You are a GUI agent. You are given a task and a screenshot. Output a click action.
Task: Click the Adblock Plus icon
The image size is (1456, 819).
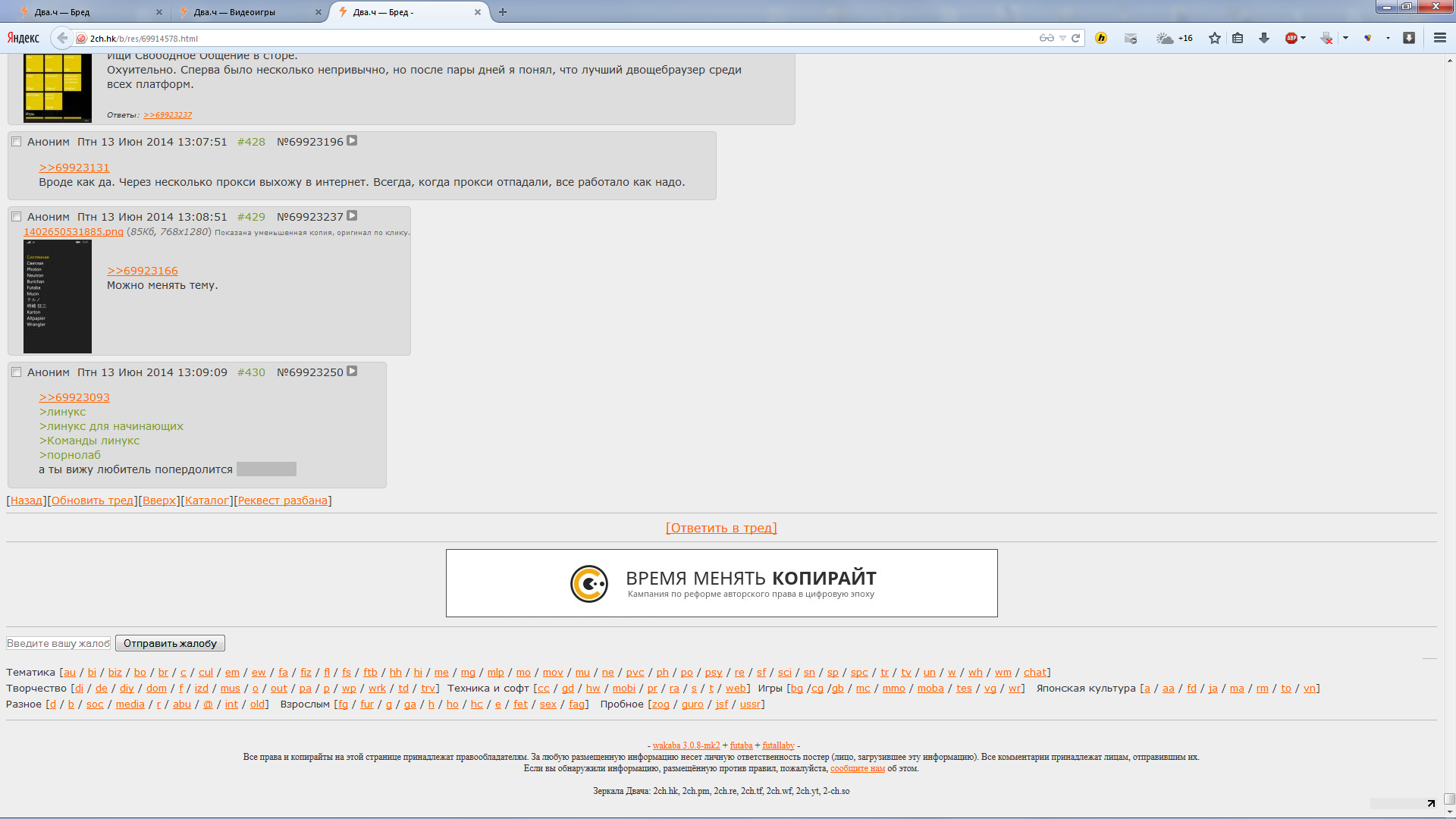(x=1291, y=38)
